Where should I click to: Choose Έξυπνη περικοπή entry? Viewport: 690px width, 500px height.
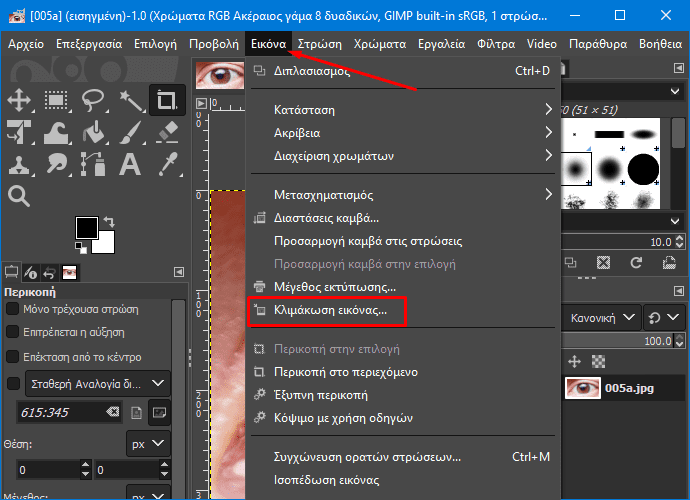tap(402, 395)
